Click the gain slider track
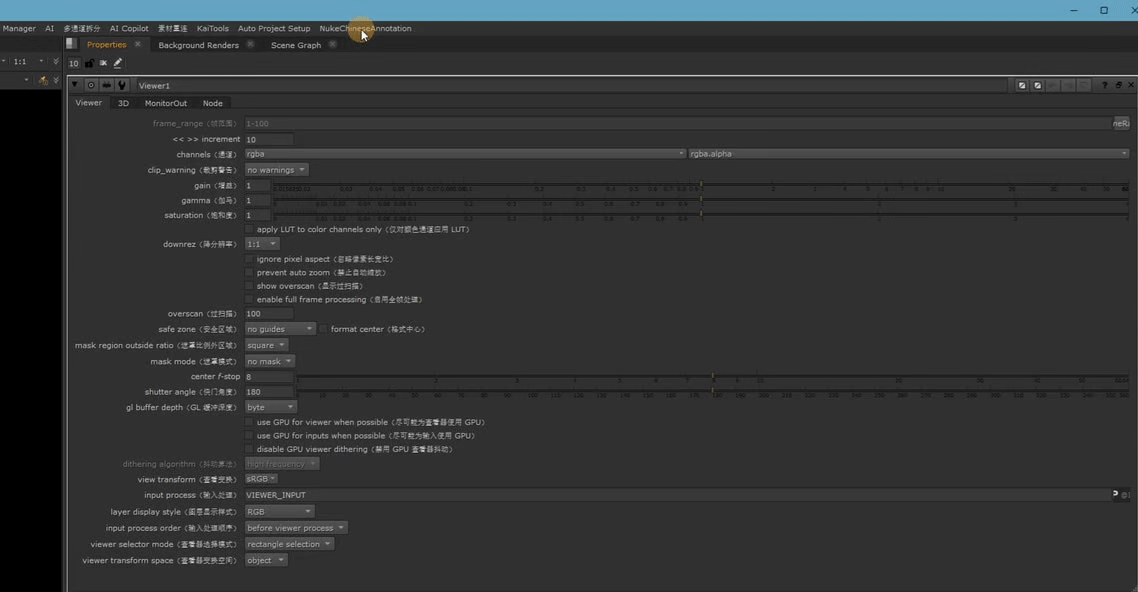1138x592 pixels. point(700,186)
